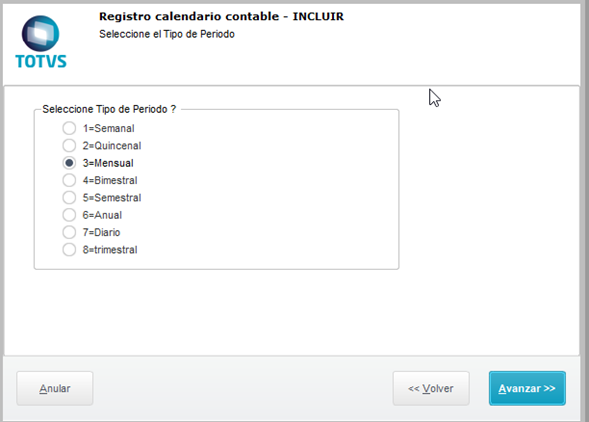Click the 'Registro calendario contable - INCLUIR' heading
Viewport: 589px width, 422px height.
click(221, 17)
